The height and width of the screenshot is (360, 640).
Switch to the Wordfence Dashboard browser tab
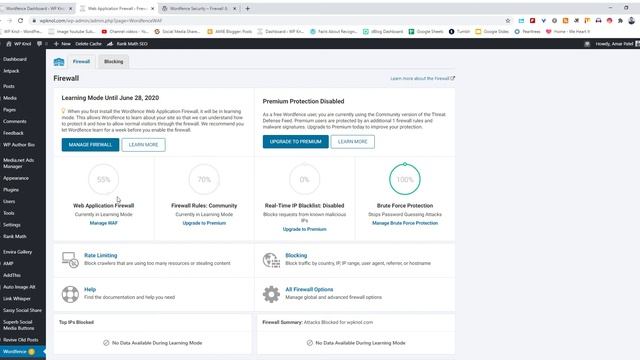click(x=36, y=8)
